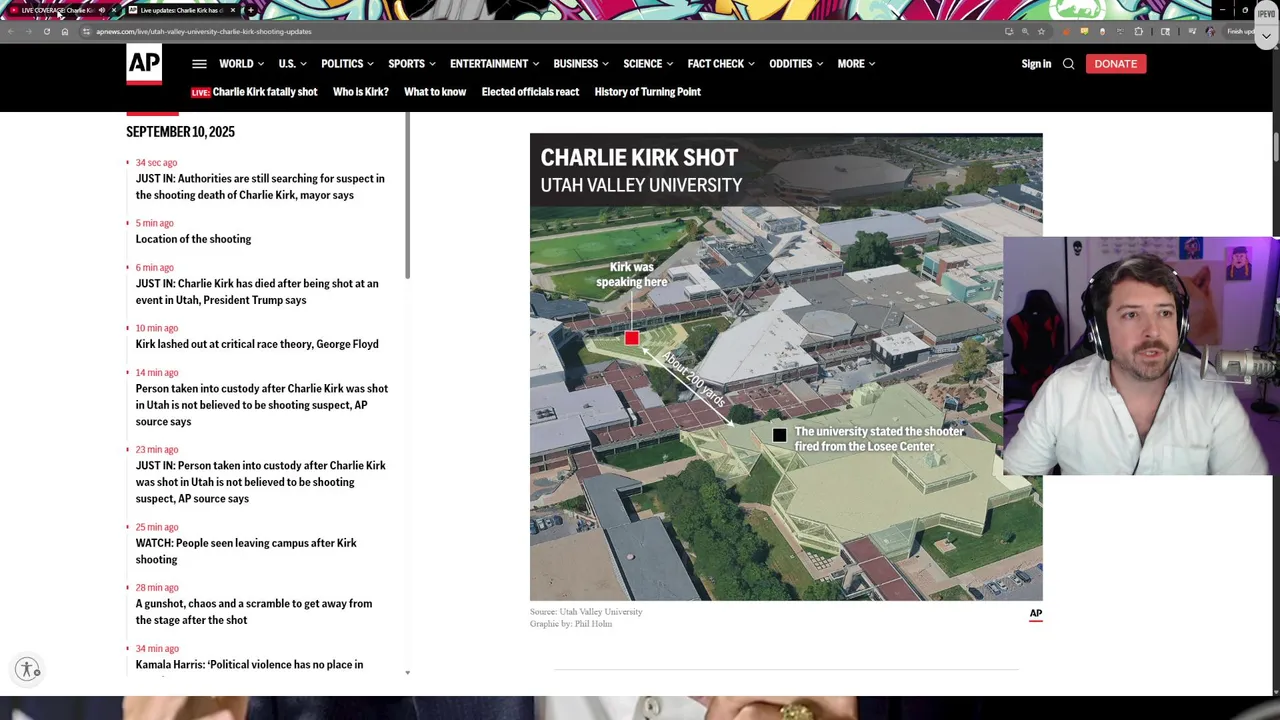Open the orange extension icon in the toolbar

tap(1066, 31)
